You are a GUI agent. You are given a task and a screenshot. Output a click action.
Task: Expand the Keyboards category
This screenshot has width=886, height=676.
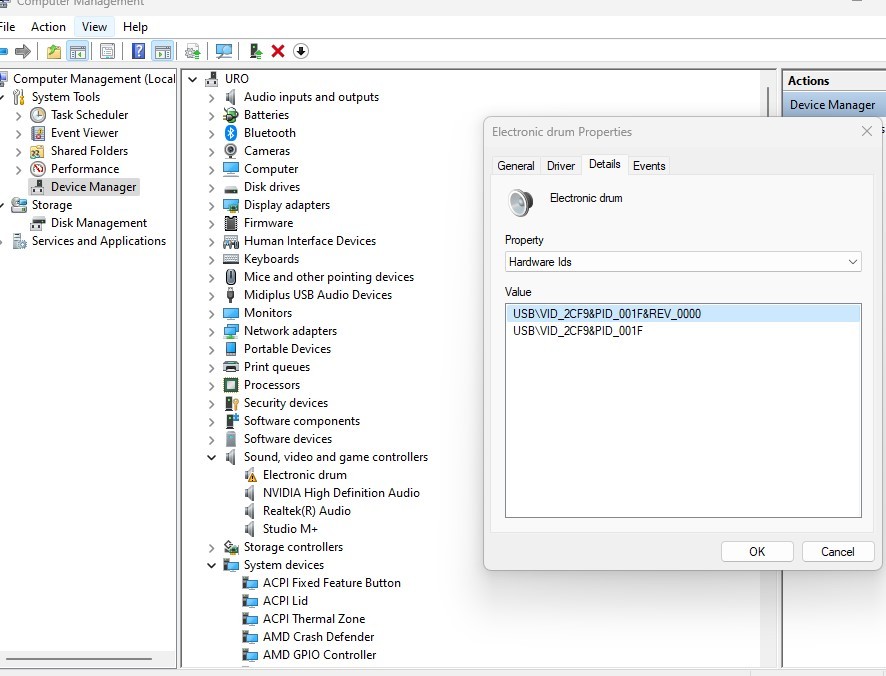click(x=211, y=260)
